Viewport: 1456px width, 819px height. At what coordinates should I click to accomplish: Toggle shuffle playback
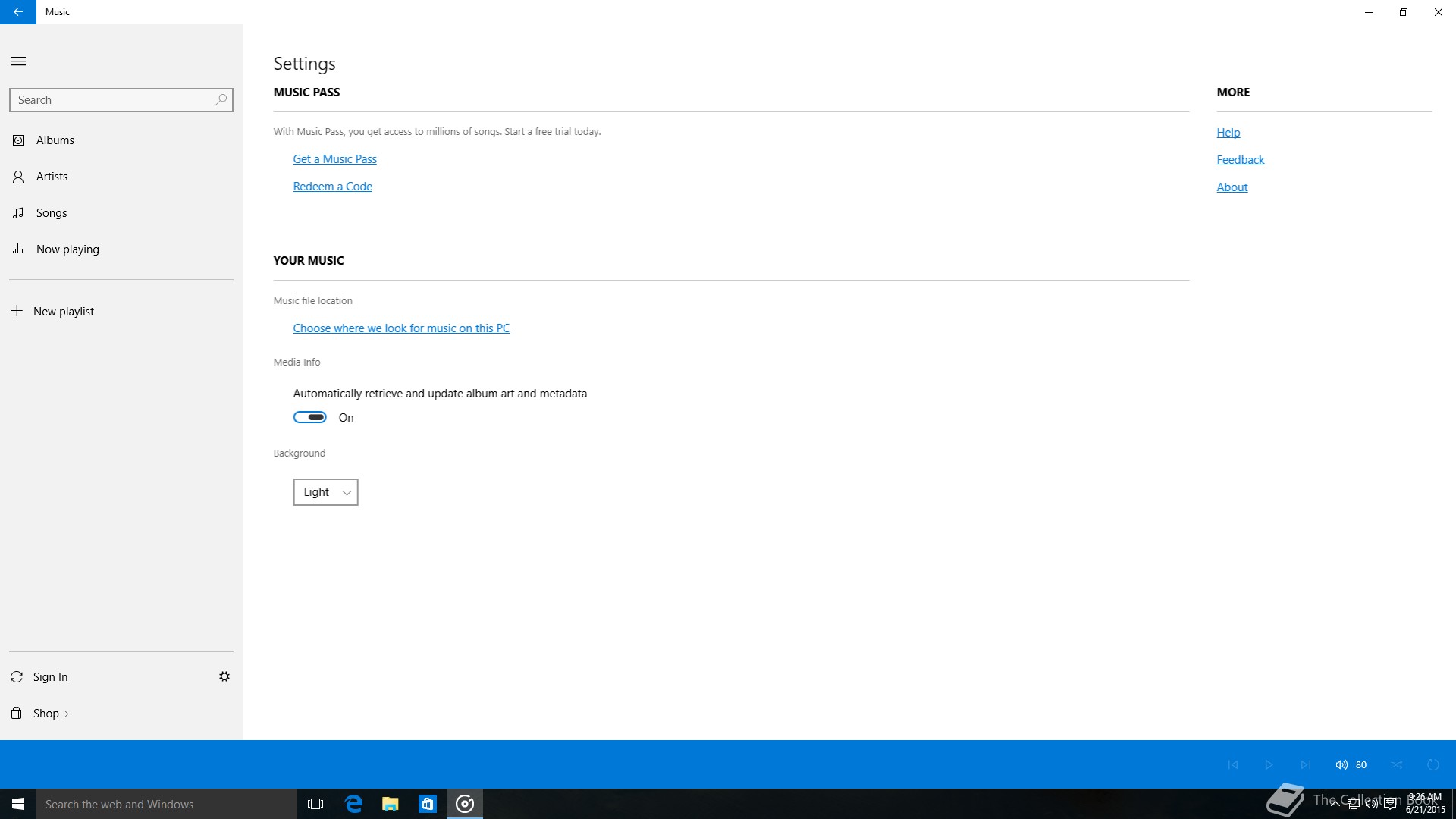(x=1397, y=764)
